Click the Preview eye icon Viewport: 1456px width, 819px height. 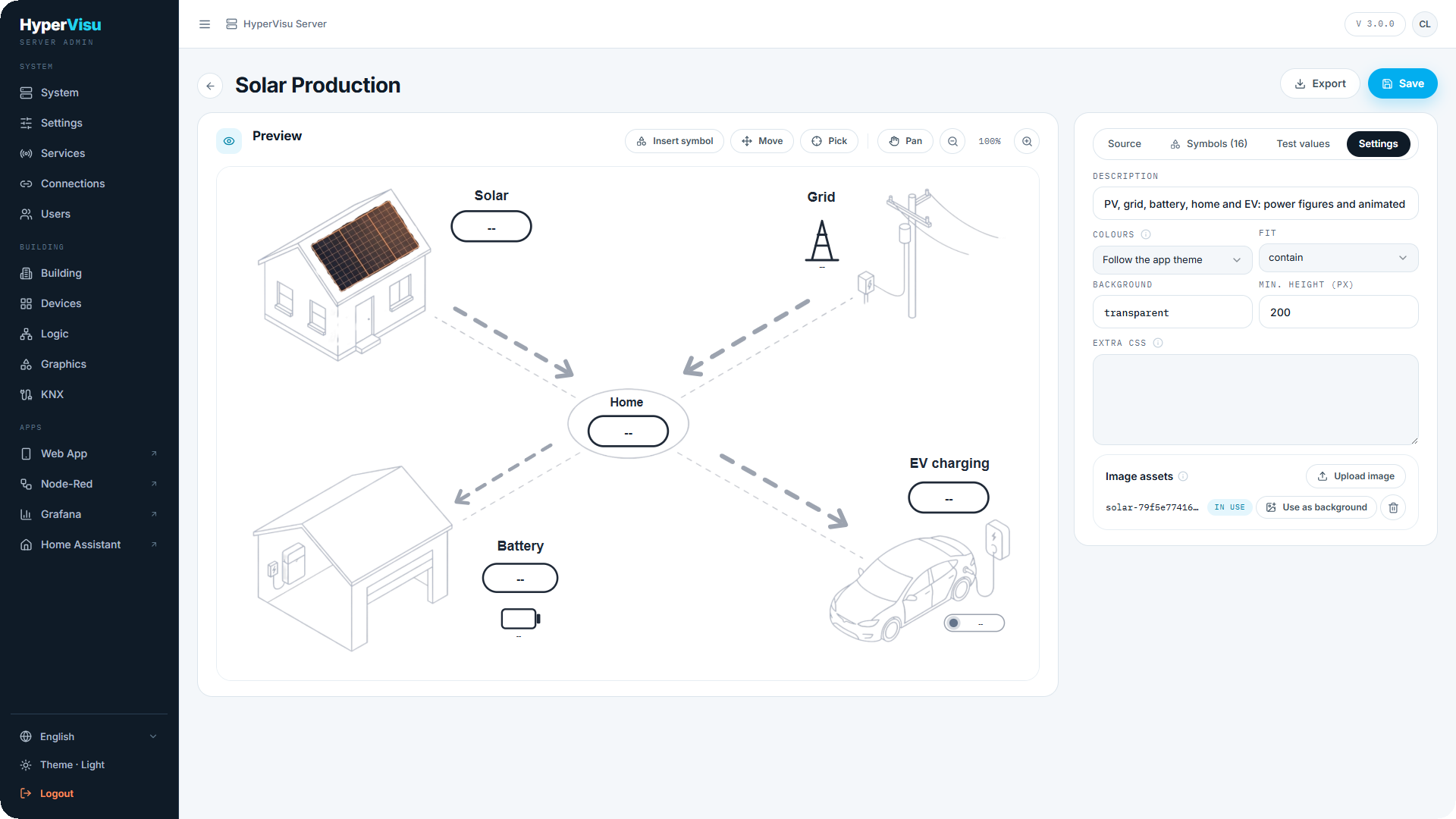point(229,141)
